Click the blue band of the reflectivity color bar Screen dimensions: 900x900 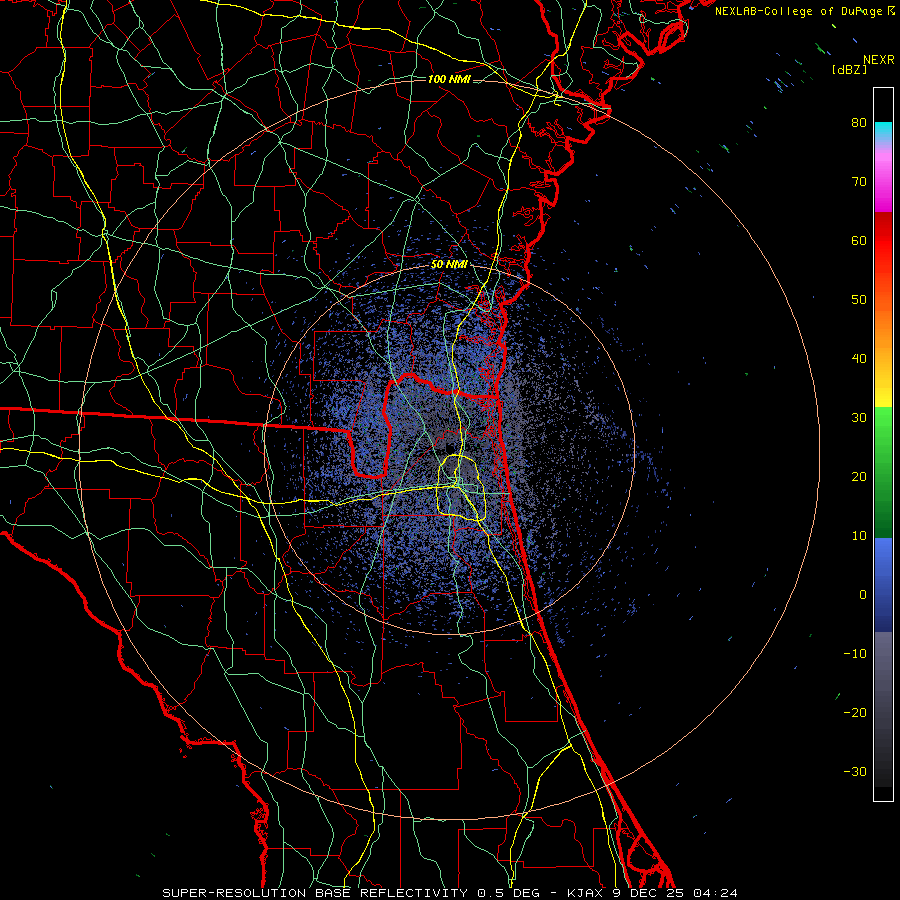(x=883, y=584)
